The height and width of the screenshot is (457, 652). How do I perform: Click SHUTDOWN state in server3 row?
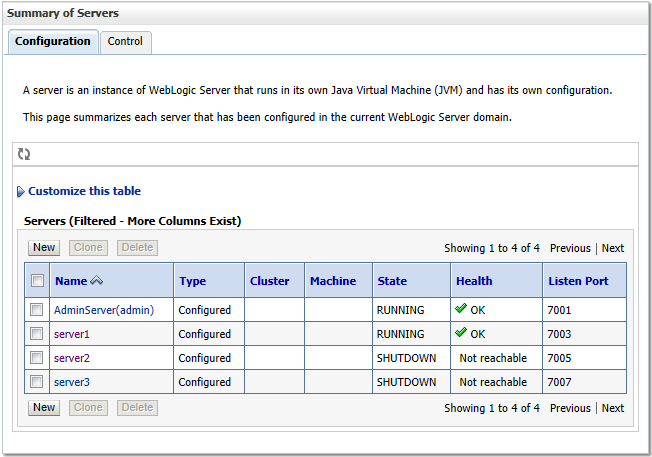406,383
